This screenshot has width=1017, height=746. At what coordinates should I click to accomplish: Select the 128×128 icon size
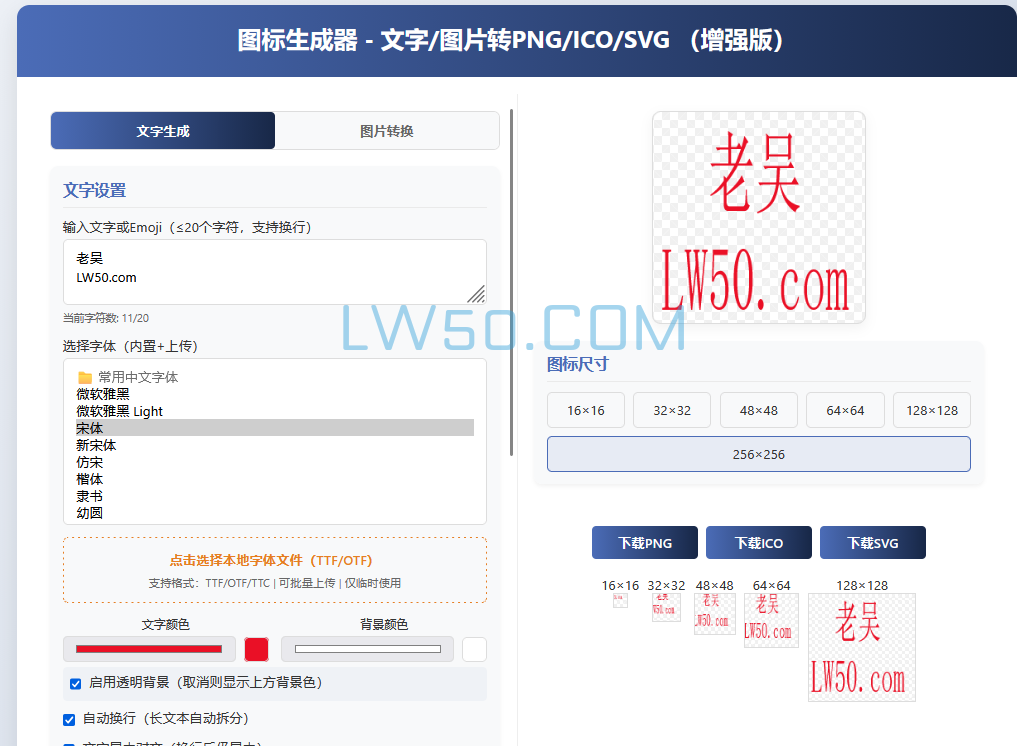coord(931,409)
